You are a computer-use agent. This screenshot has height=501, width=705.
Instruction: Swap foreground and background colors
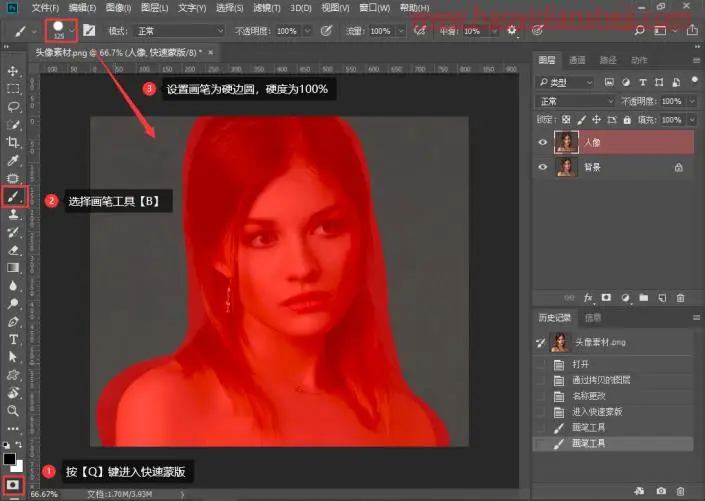[19, 444]
